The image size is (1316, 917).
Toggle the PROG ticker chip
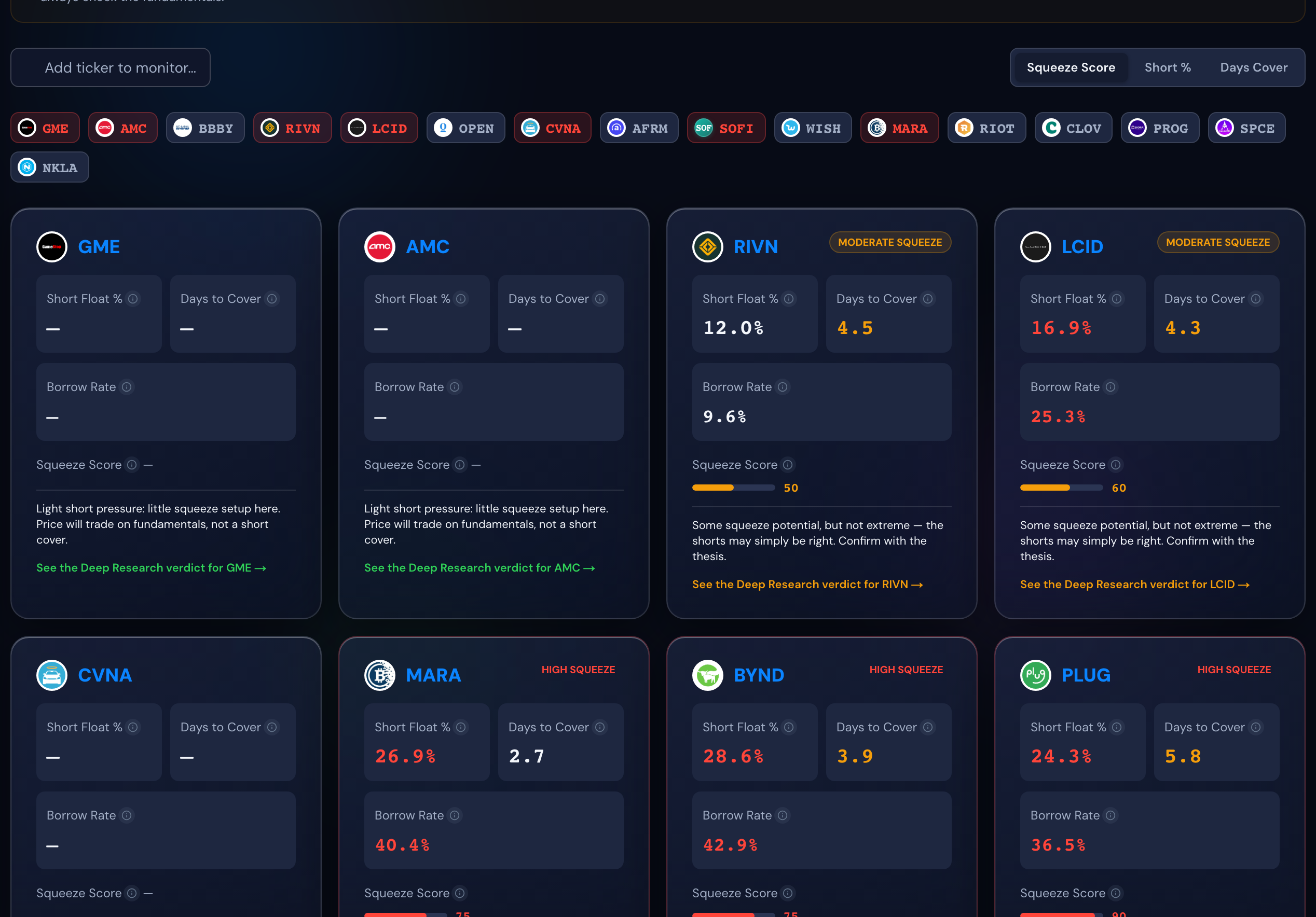click(x=1159, y=128)
